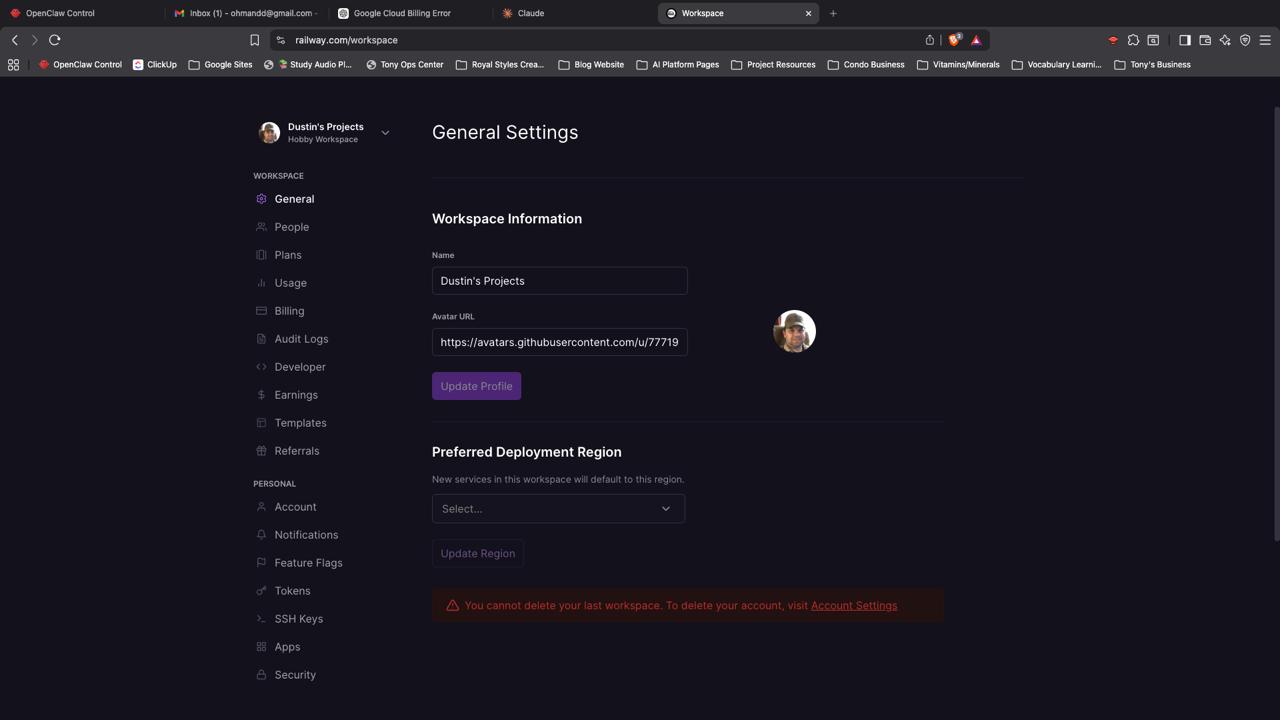1280x720 pixels.
Task: Click the General gear icon in sidebar
Action: pos(261,199)
